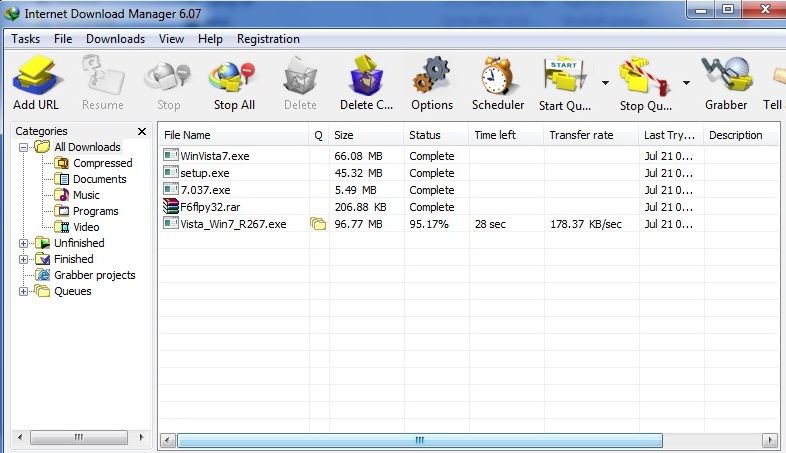Open the Tasks menu
Image resolution: width=786 pixels, height=453 pixels.
tap(26, 39)
